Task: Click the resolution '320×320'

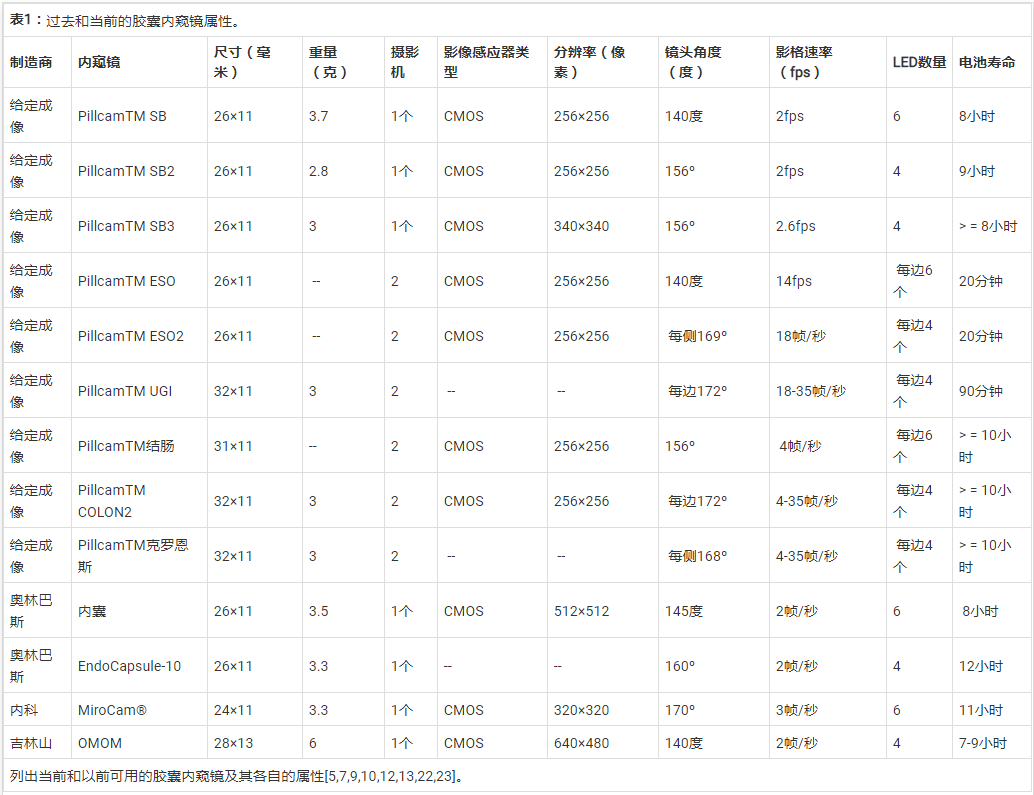Action: click(x=581, y=710)
